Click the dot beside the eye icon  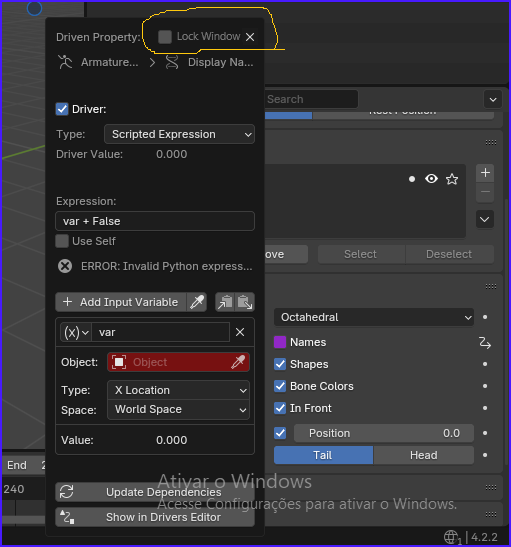click(x=412, y=179)
